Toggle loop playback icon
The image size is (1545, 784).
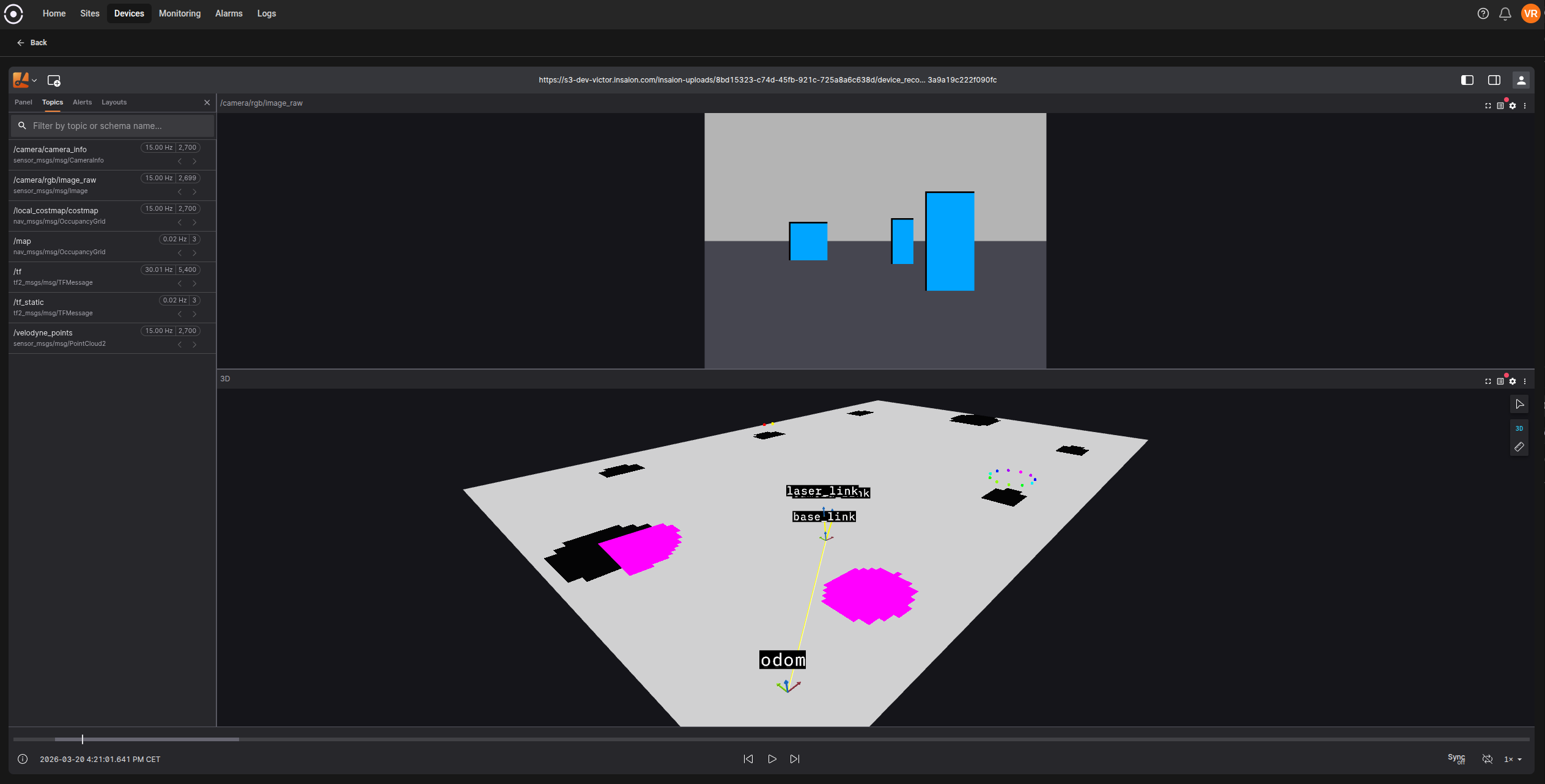pos(1488,759)
